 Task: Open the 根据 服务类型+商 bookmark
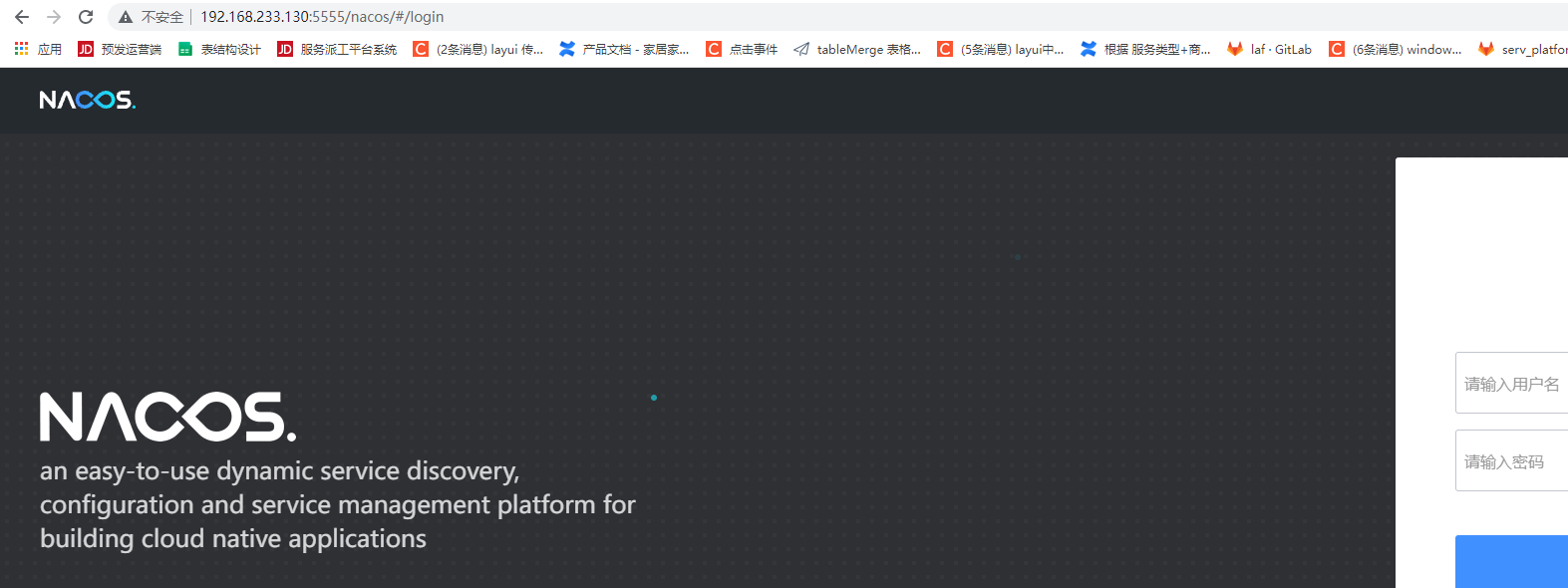click(1146, 49)
